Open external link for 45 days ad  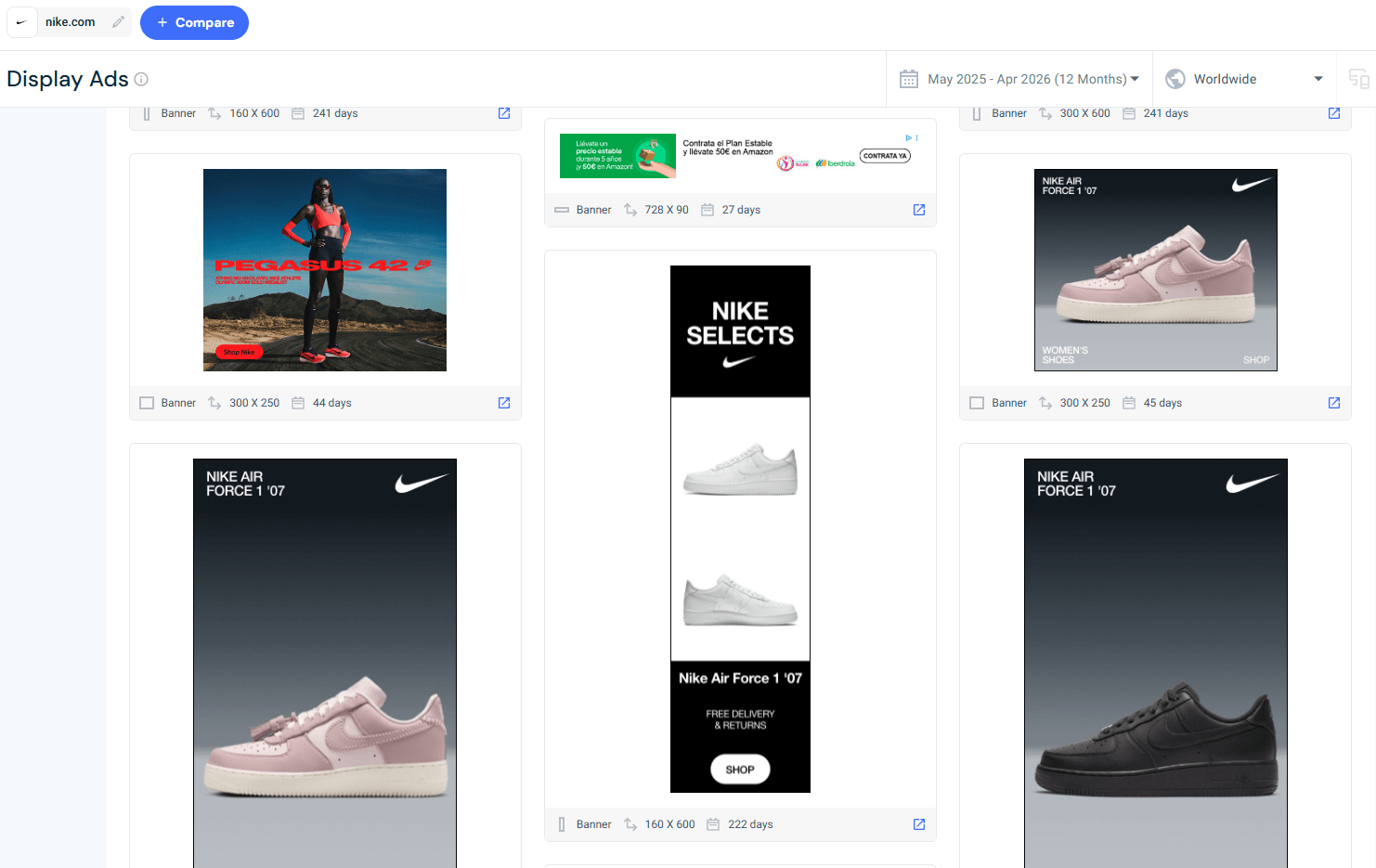point(1334,403)
